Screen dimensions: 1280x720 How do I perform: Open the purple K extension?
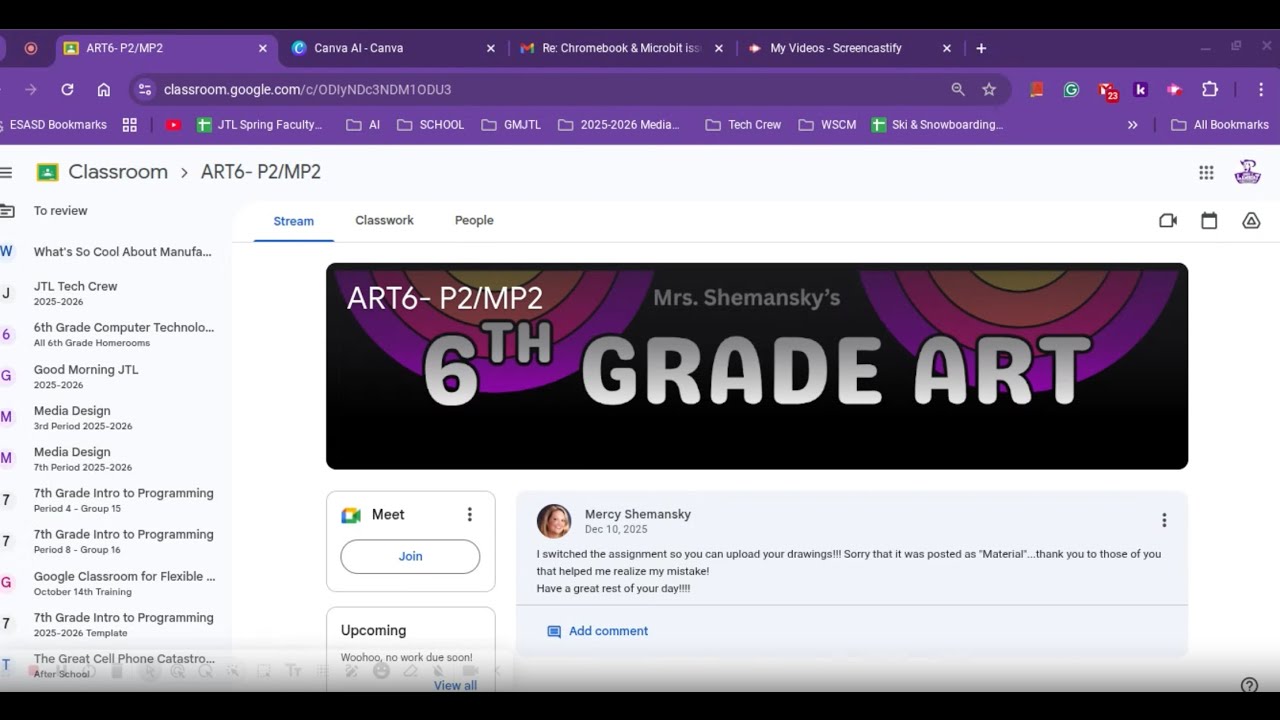pos(1140,89)
